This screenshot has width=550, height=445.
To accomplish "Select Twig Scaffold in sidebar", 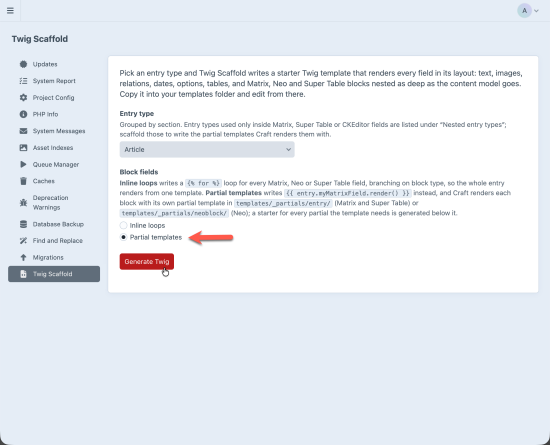I will click(54, 274).
